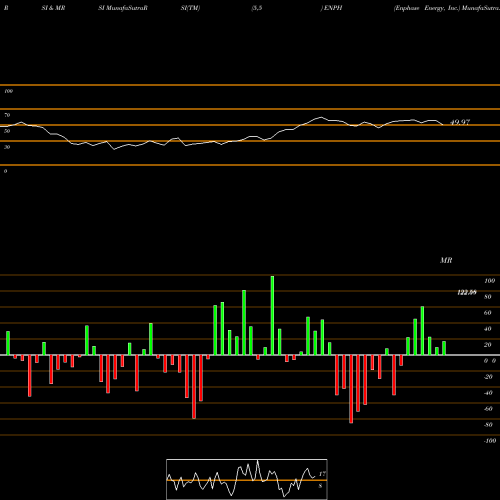The height and width of the screenshot is (500, 500).
Task: Click the 17 value in the mini chart
Action: (x=322, y=474)
